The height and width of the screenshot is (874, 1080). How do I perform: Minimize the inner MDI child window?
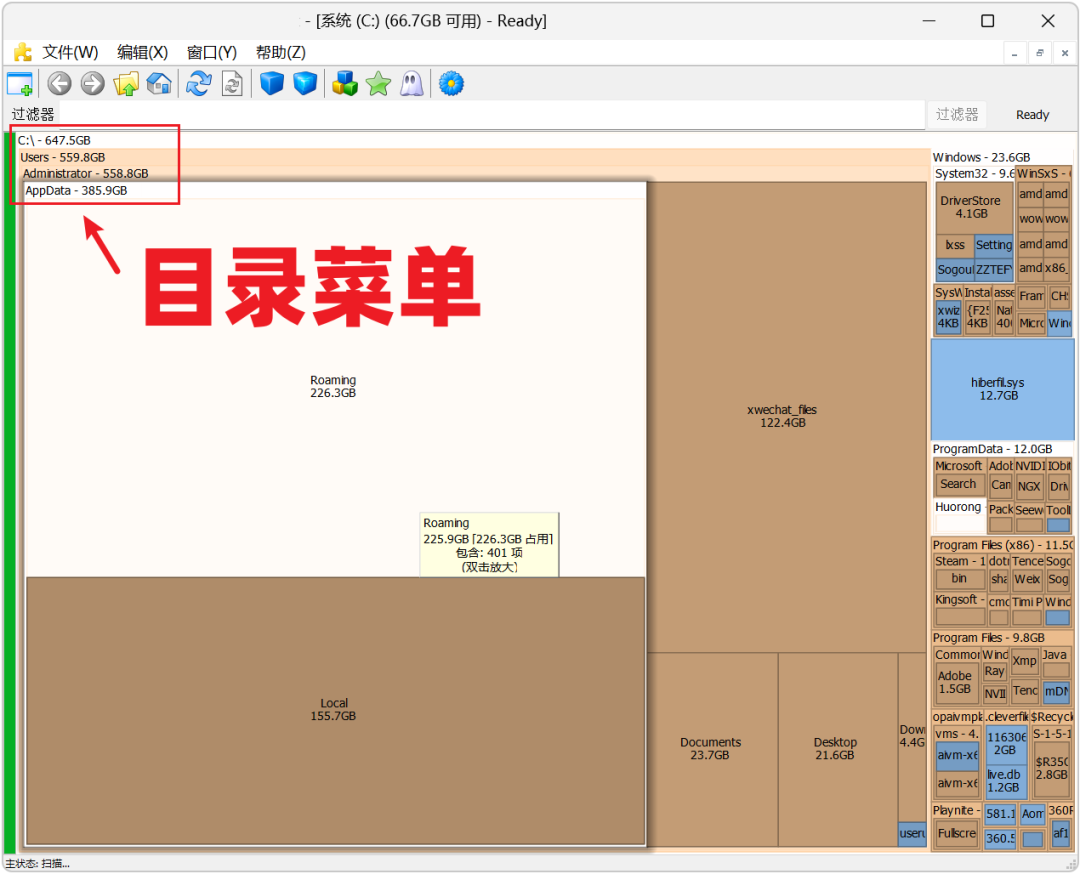click(x=1014, y=53)
